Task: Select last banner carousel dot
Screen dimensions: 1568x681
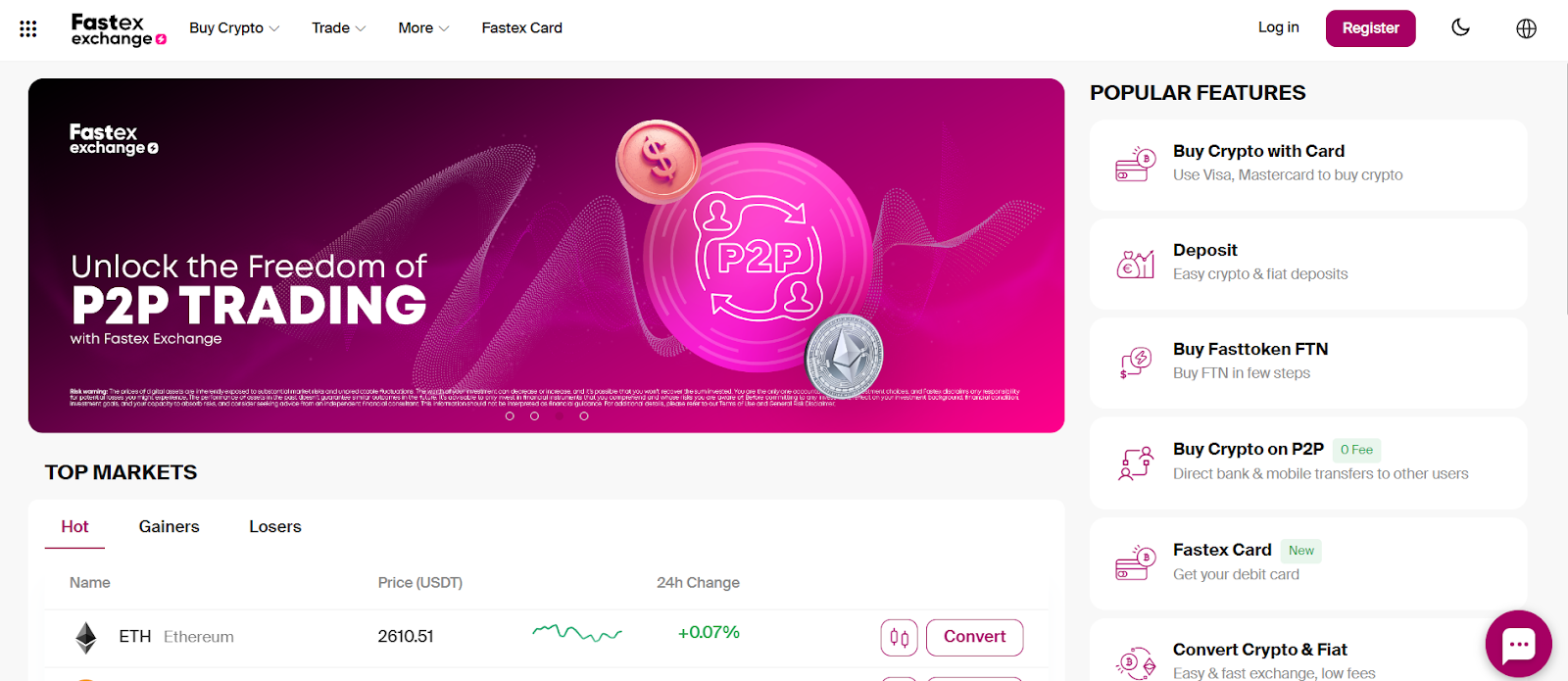Action: point(584,416)
